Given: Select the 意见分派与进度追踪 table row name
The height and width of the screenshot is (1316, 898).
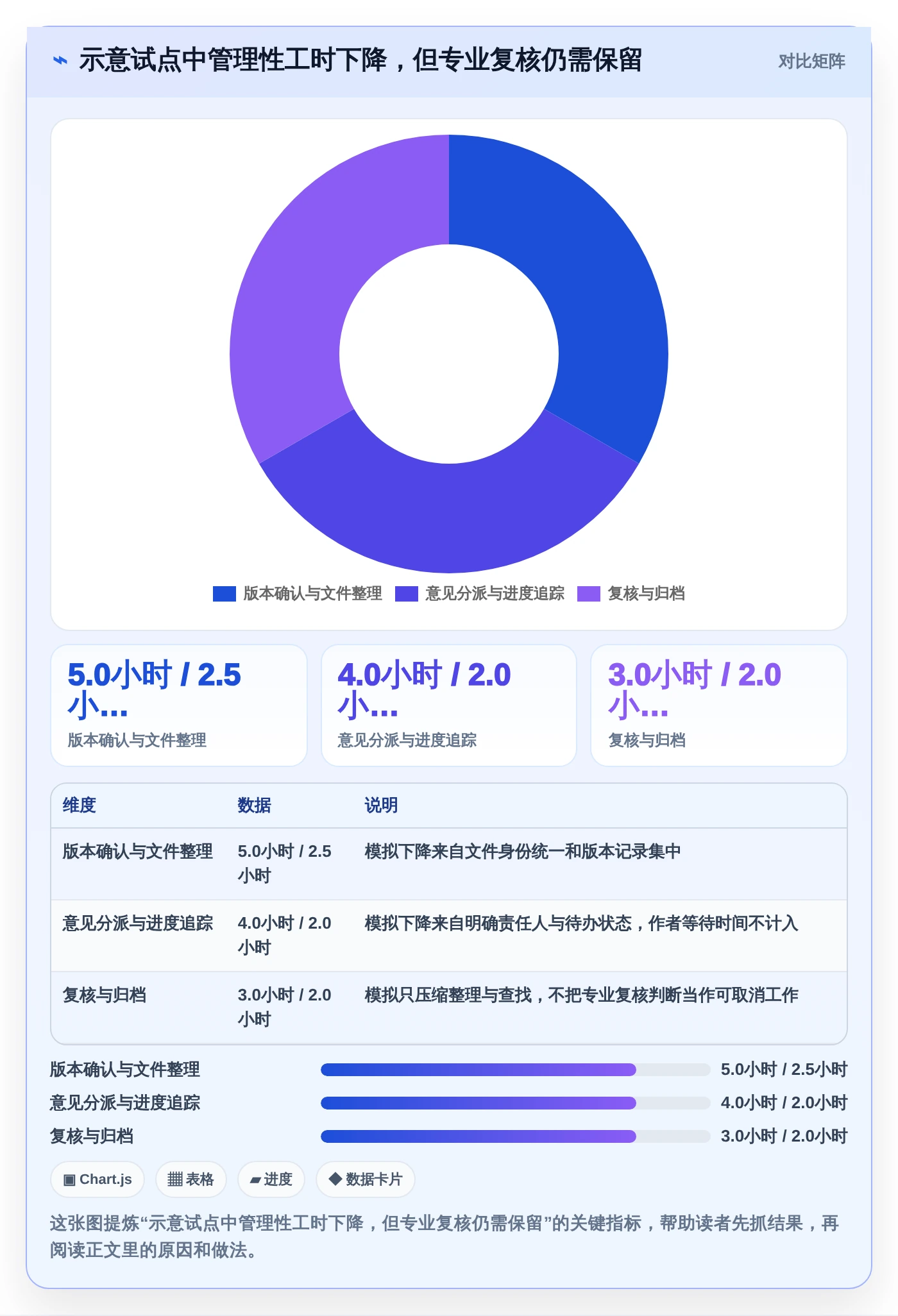Looking at the screenshot, I should [137, 924].
